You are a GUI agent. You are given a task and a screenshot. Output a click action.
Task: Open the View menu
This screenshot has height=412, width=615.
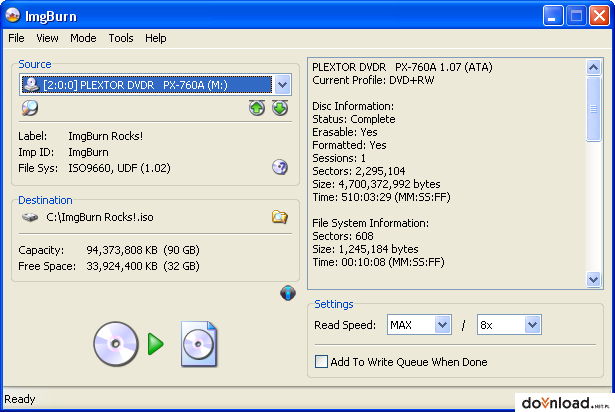(x=47, y=38)
